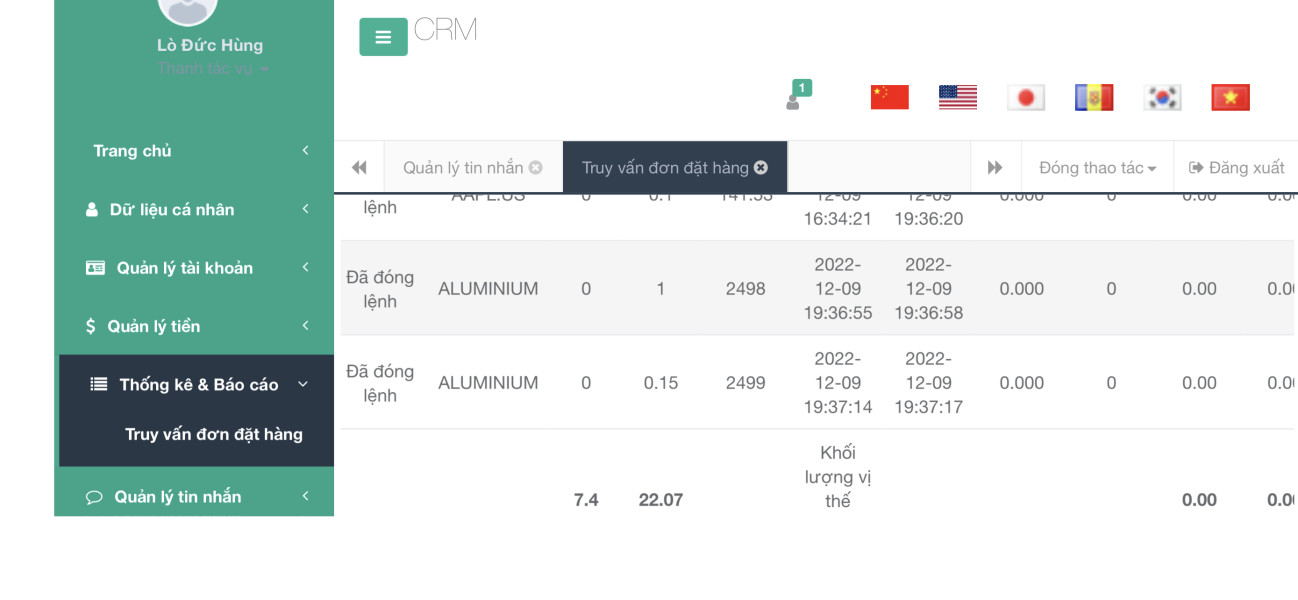1298x600 pixels.
Task: Switch to the Quản lý tin nhắn tab
Action: pos(462,168)
